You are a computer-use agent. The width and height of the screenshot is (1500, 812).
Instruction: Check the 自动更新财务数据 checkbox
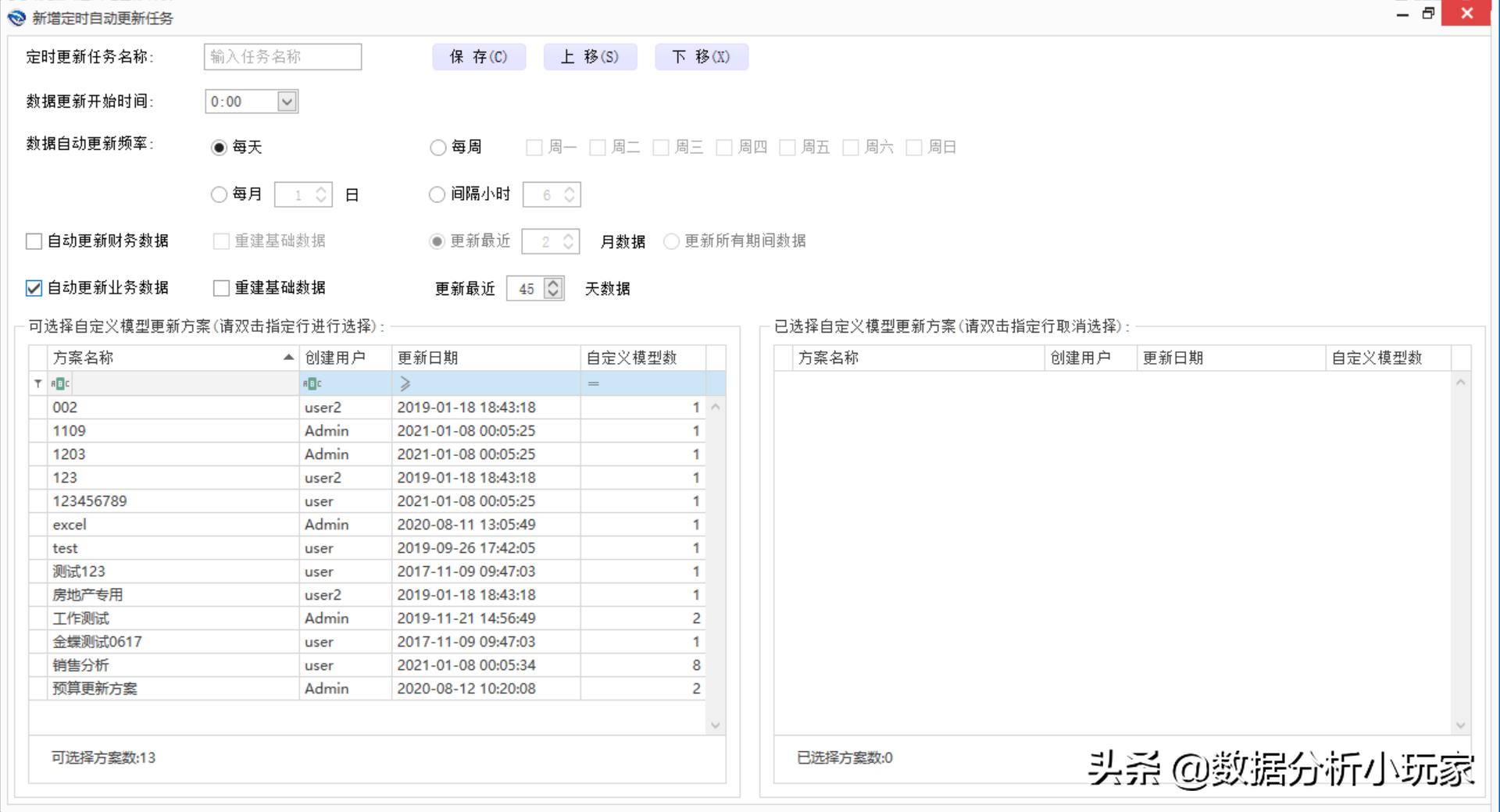coord(34,241)
